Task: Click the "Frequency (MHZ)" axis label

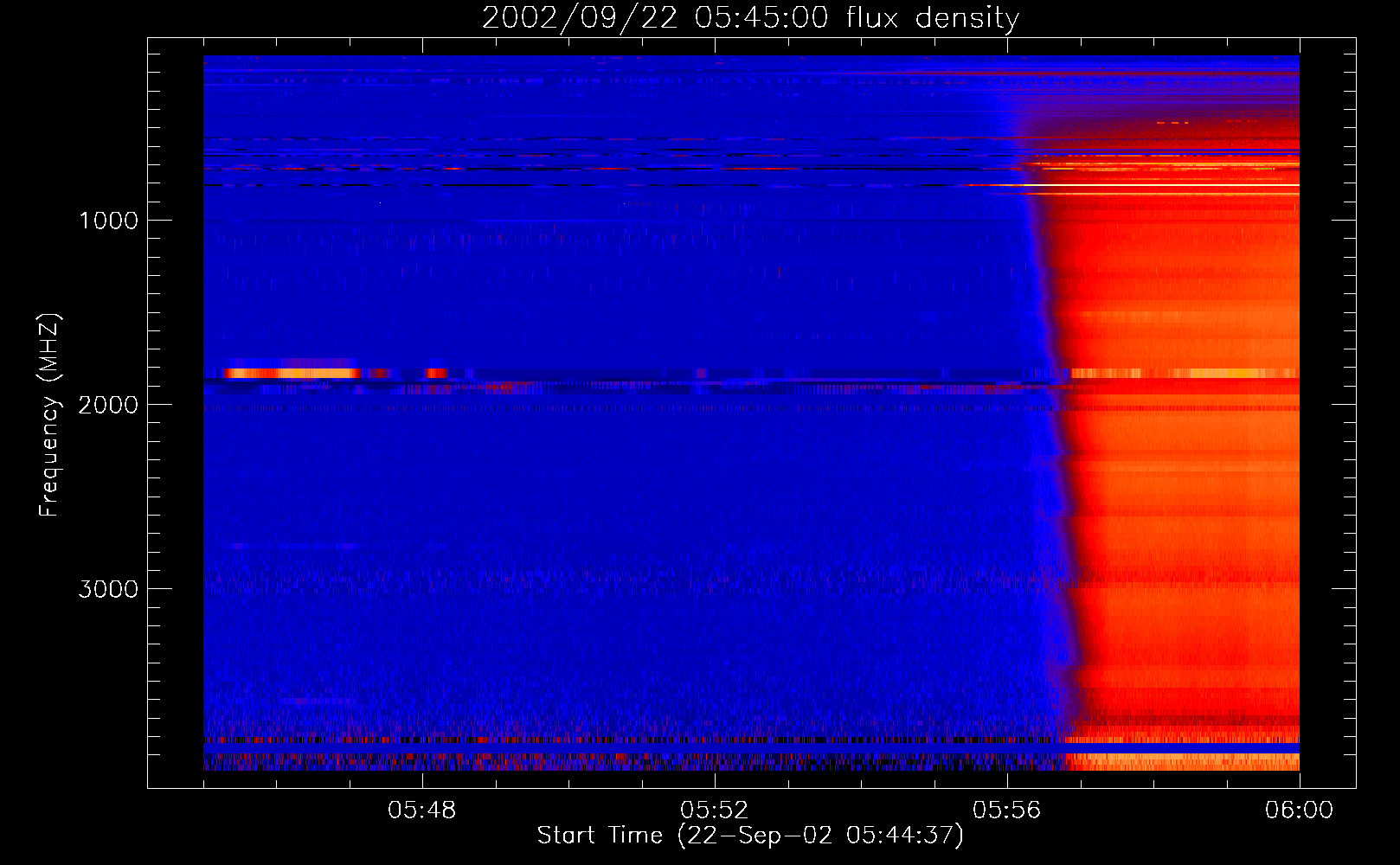Action: click(x=49, y=415)
